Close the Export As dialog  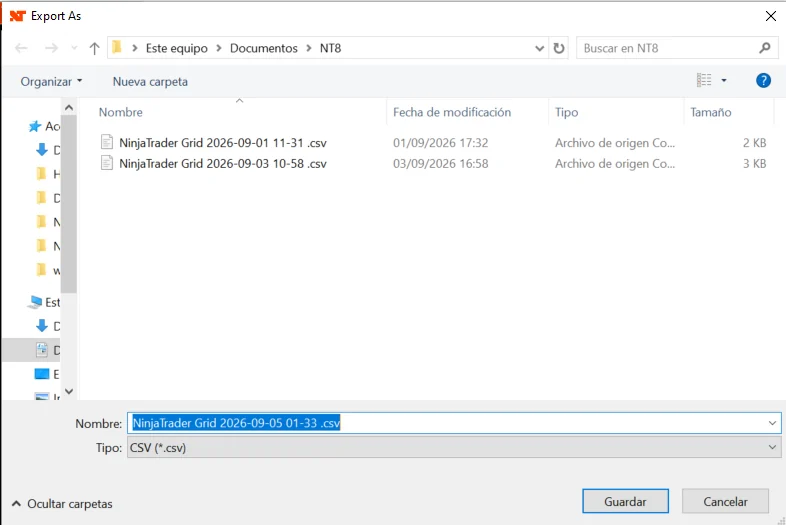[770, 16]
